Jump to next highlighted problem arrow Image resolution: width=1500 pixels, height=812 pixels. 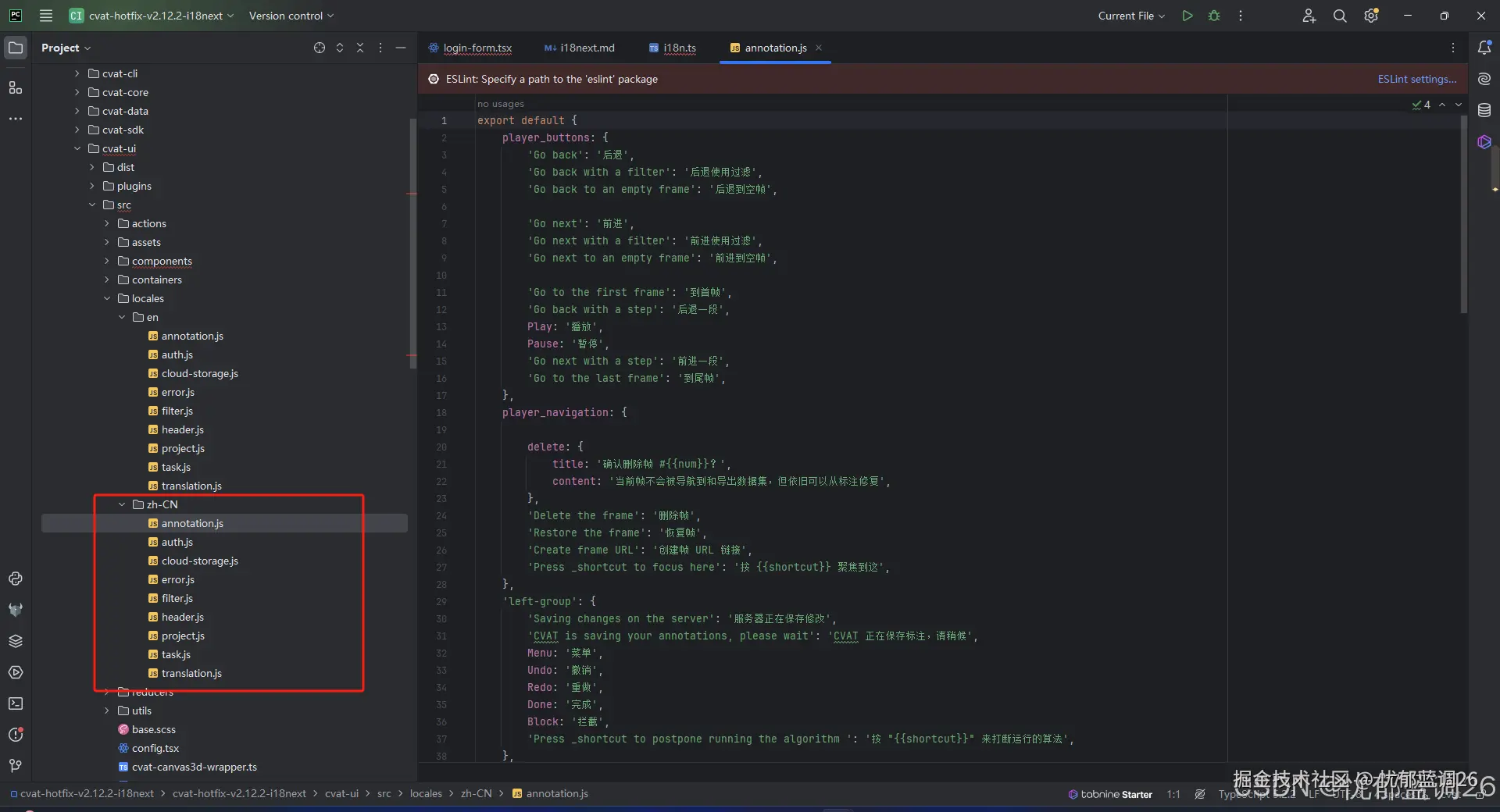click(1459, 105)
